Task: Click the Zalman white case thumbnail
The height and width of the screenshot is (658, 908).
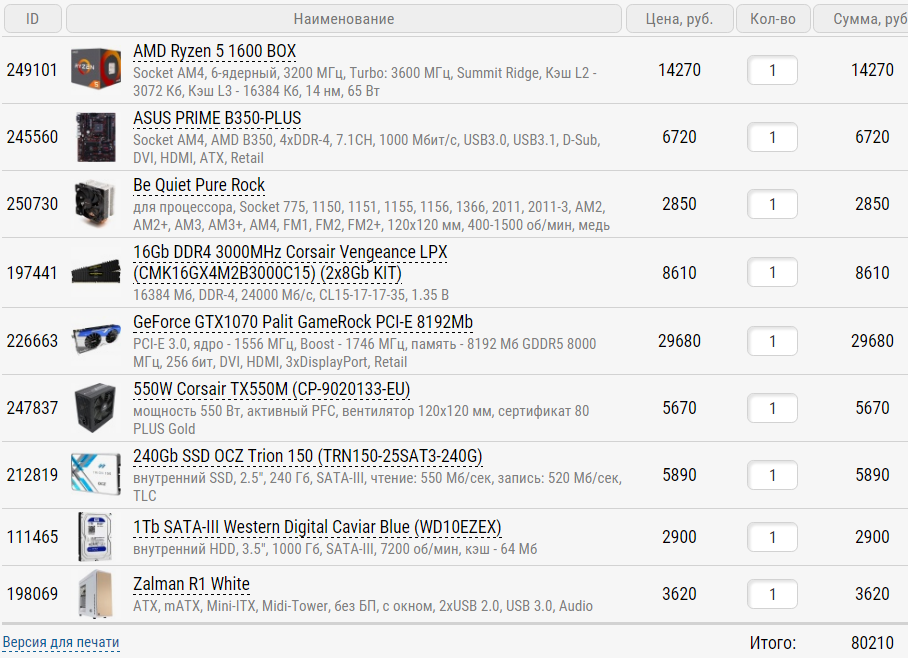Action: click(x=96, y=594)
